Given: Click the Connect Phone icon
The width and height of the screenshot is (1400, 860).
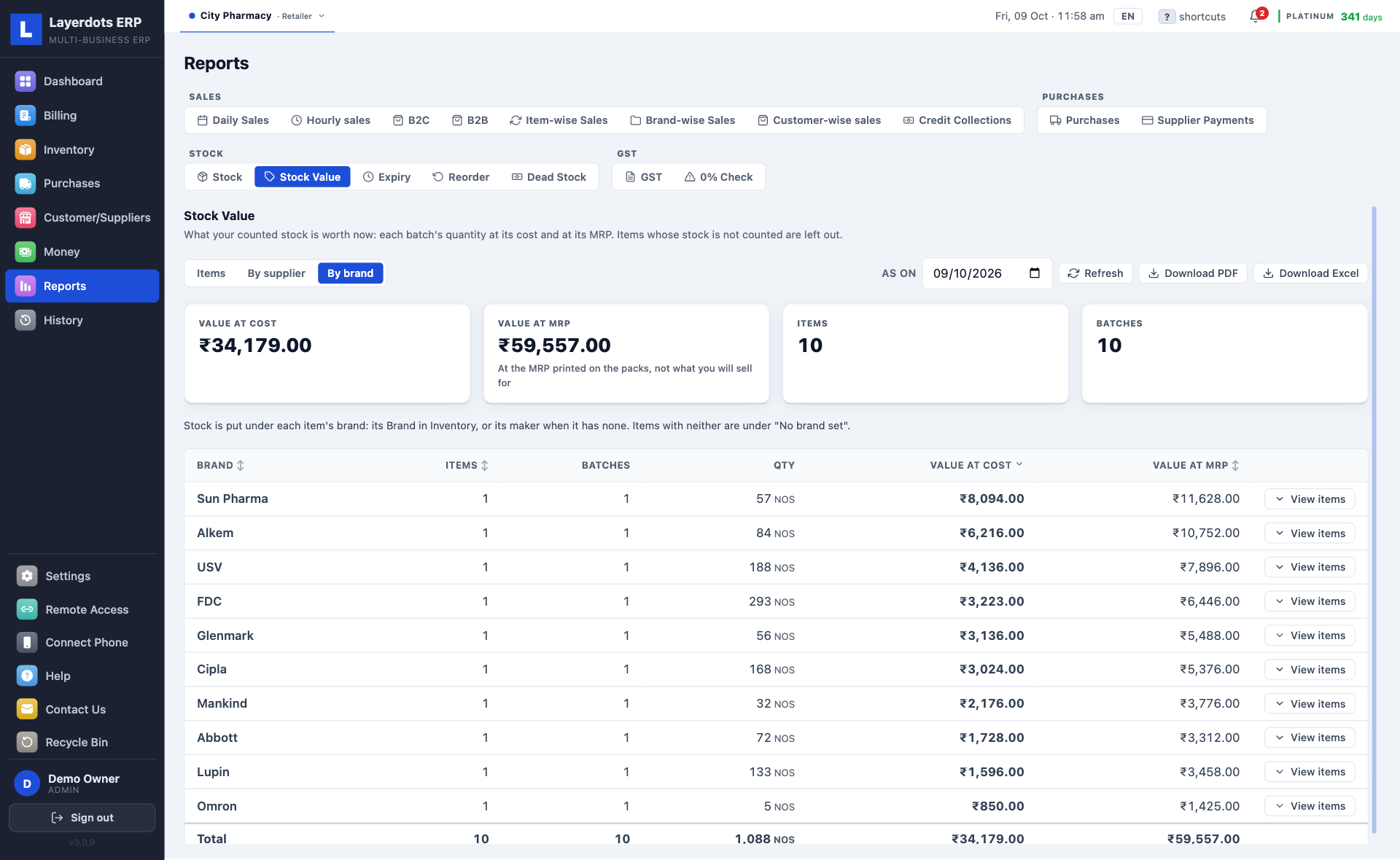Looking at the screenshot, I should coord(27,642).
